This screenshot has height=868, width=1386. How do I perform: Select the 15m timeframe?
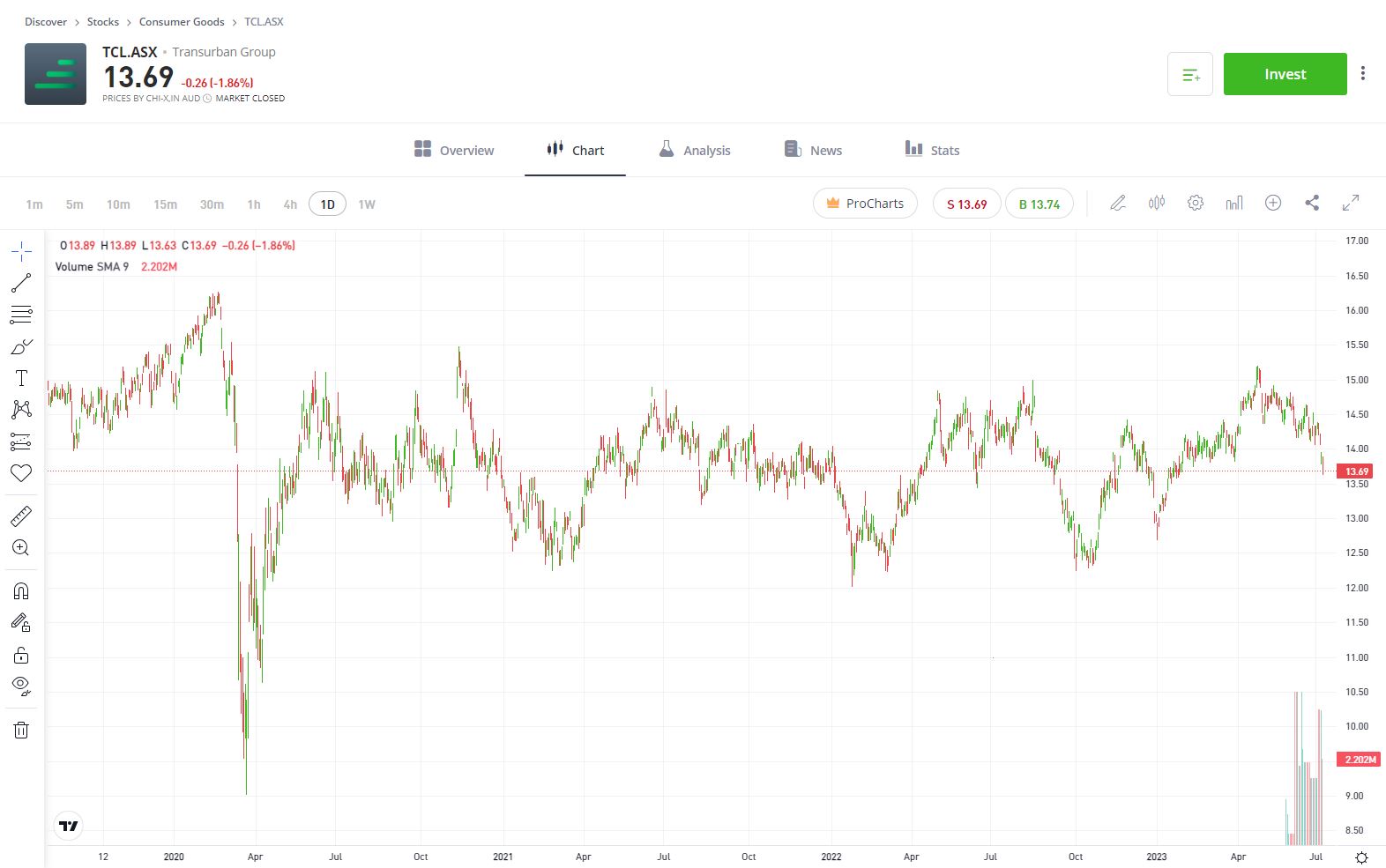click(165, 204)
